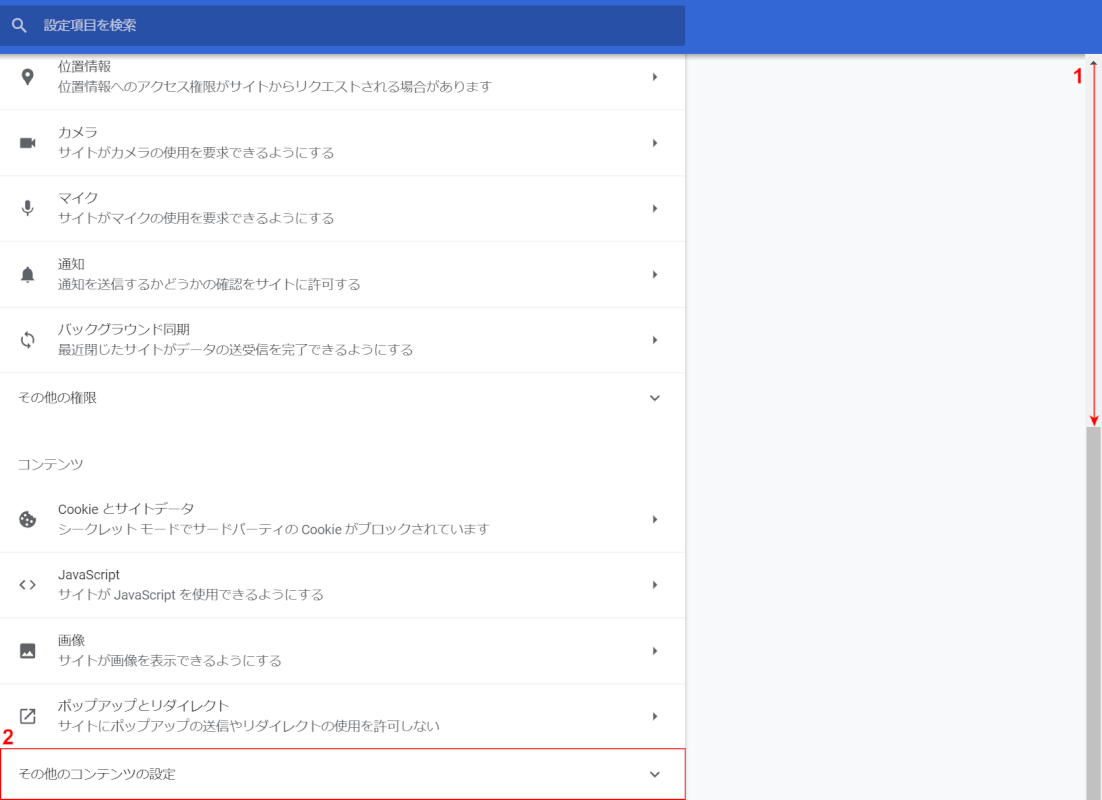This screenshot has height=800, width=1102.
Task: Click the バックグラウンド同期 sync icon
Action: (27, 340)
